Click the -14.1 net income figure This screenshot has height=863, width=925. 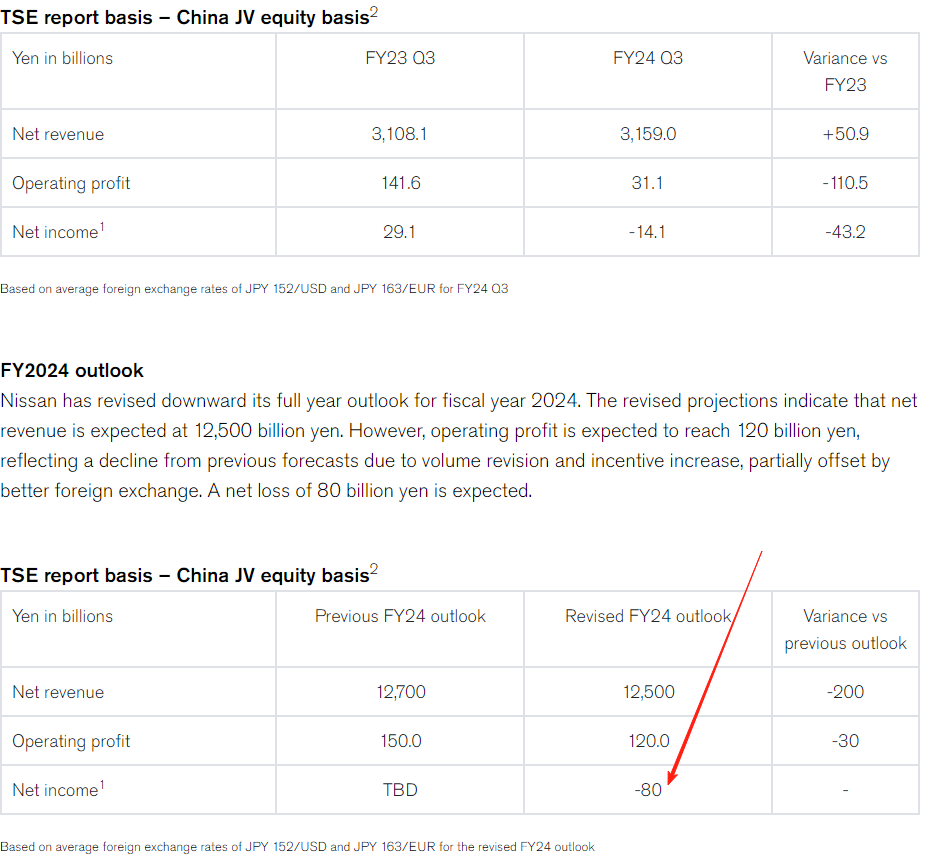tap(648, 232)
